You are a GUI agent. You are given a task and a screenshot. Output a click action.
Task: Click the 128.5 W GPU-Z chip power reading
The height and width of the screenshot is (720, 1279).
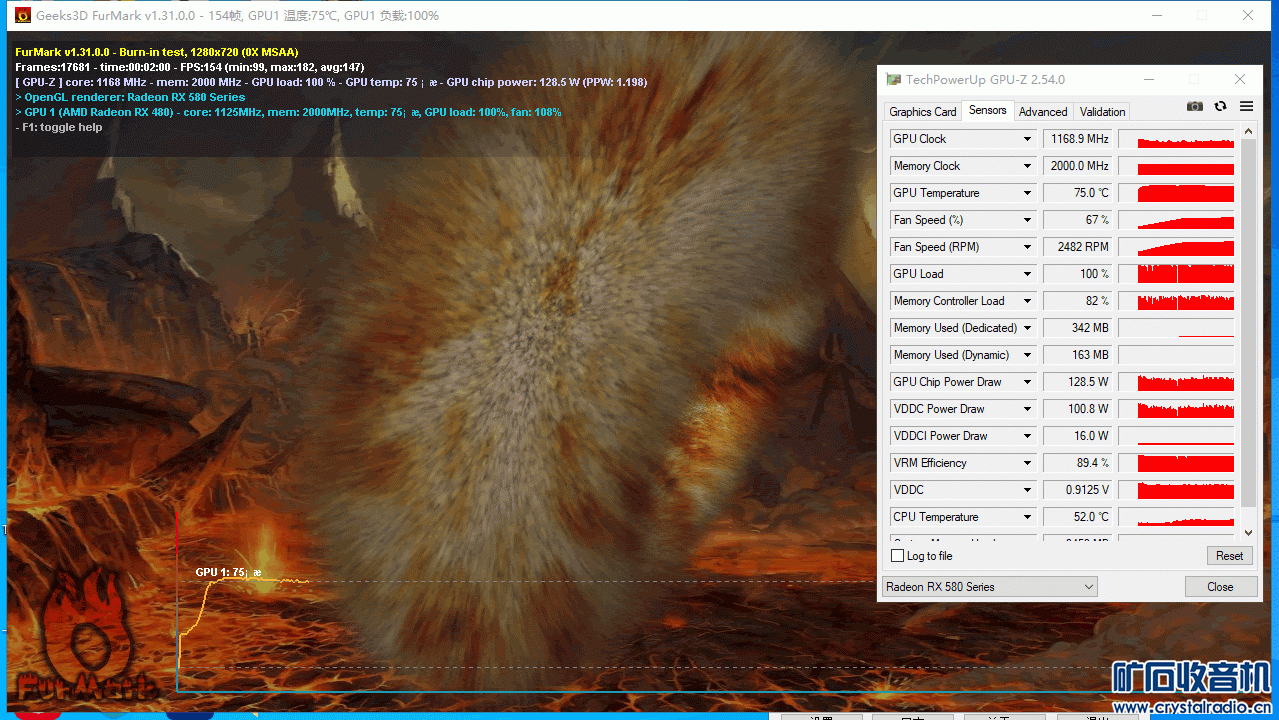coord(1078,382)
